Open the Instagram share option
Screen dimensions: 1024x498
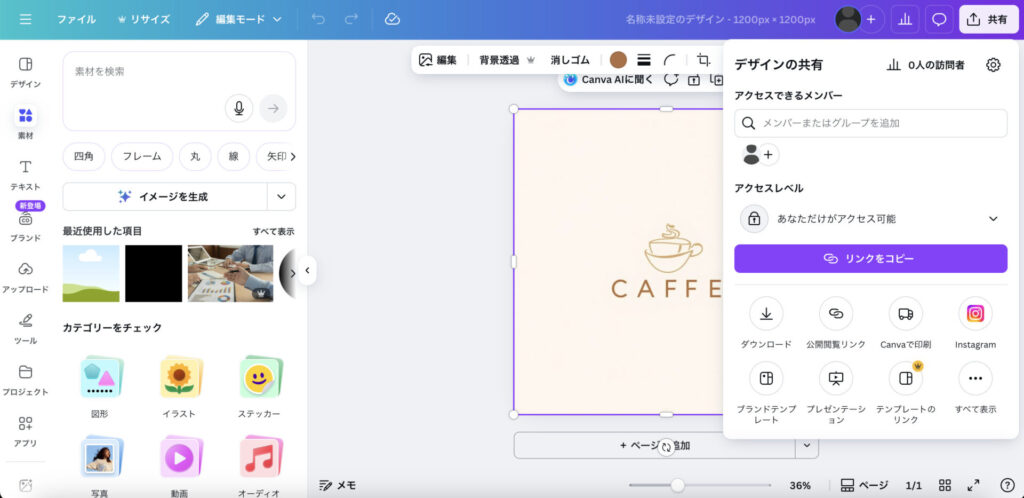tap(975, 314)
